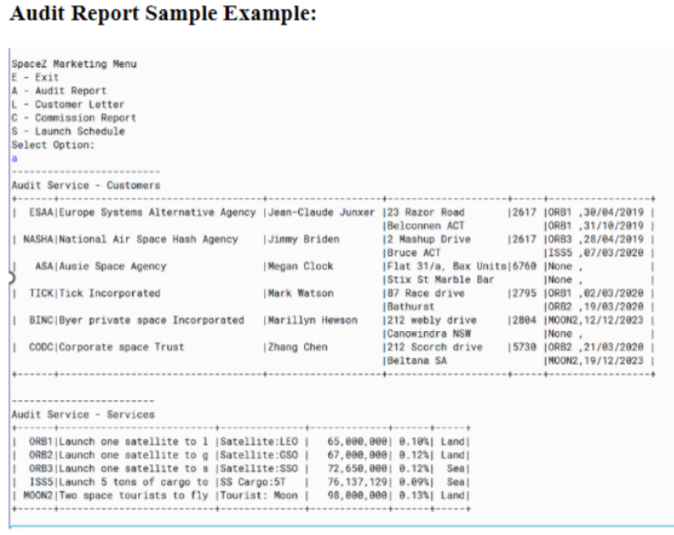Click the blue typed input 'a'
Viewport: 674px width, 535px height.
tap(15, 159)
